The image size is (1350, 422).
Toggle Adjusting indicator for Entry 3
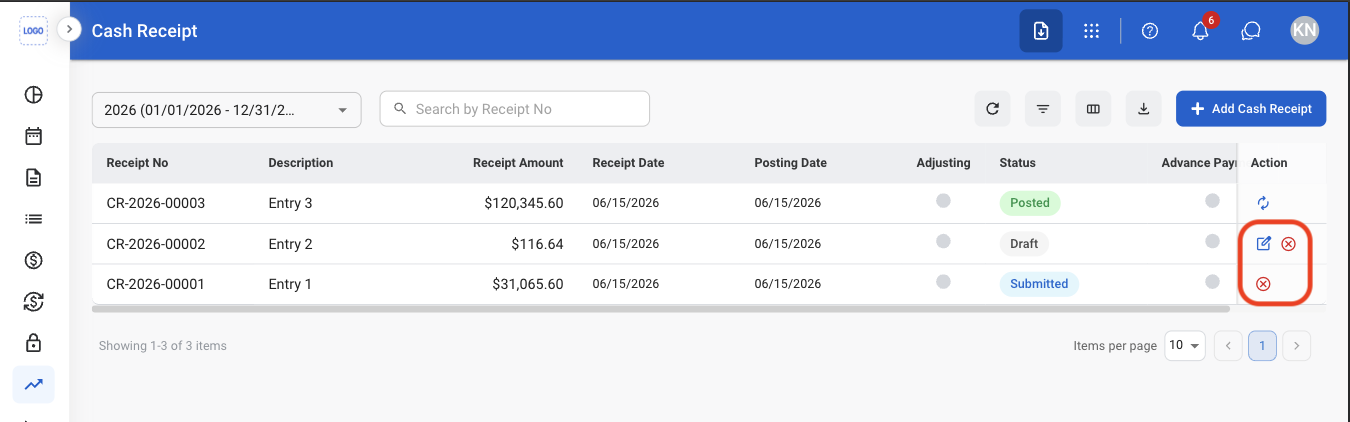(943, 201)
